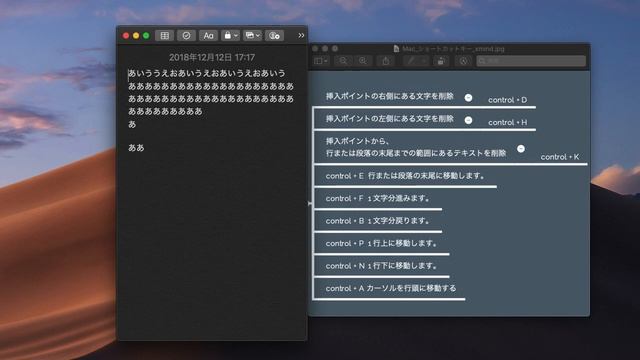This screenshot has height=360, width=640.
Task: Add a checklist in Notes toolbar
Action: pyautogui.click(x=186, y=36)
